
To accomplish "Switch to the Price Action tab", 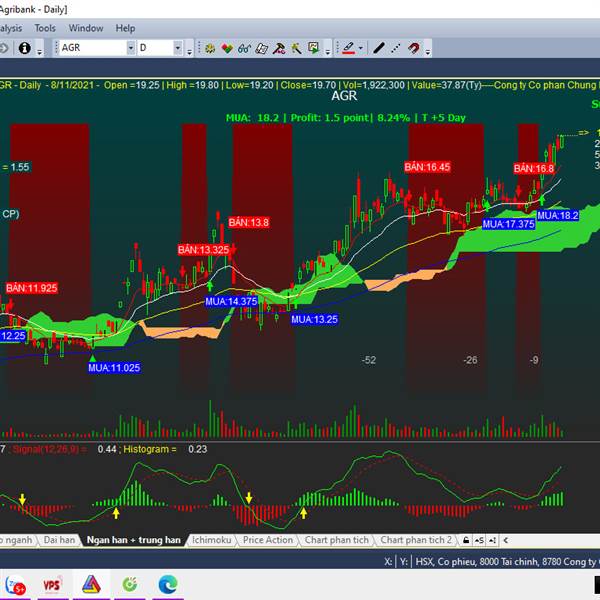I will point(268,540).
